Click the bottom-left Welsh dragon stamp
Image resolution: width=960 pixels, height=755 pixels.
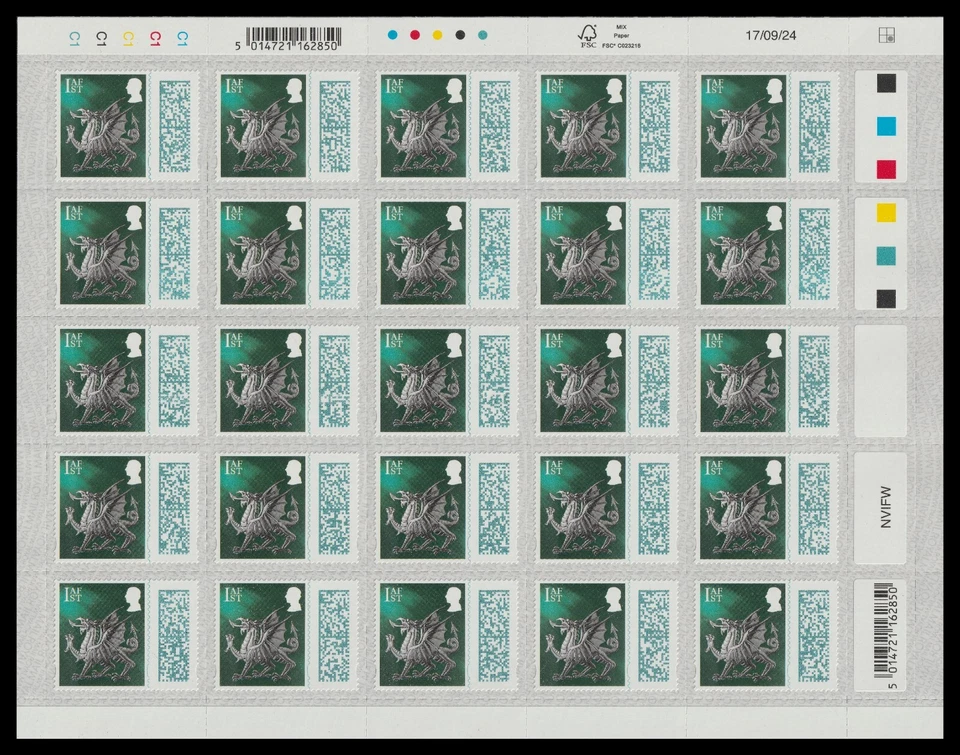100,635
